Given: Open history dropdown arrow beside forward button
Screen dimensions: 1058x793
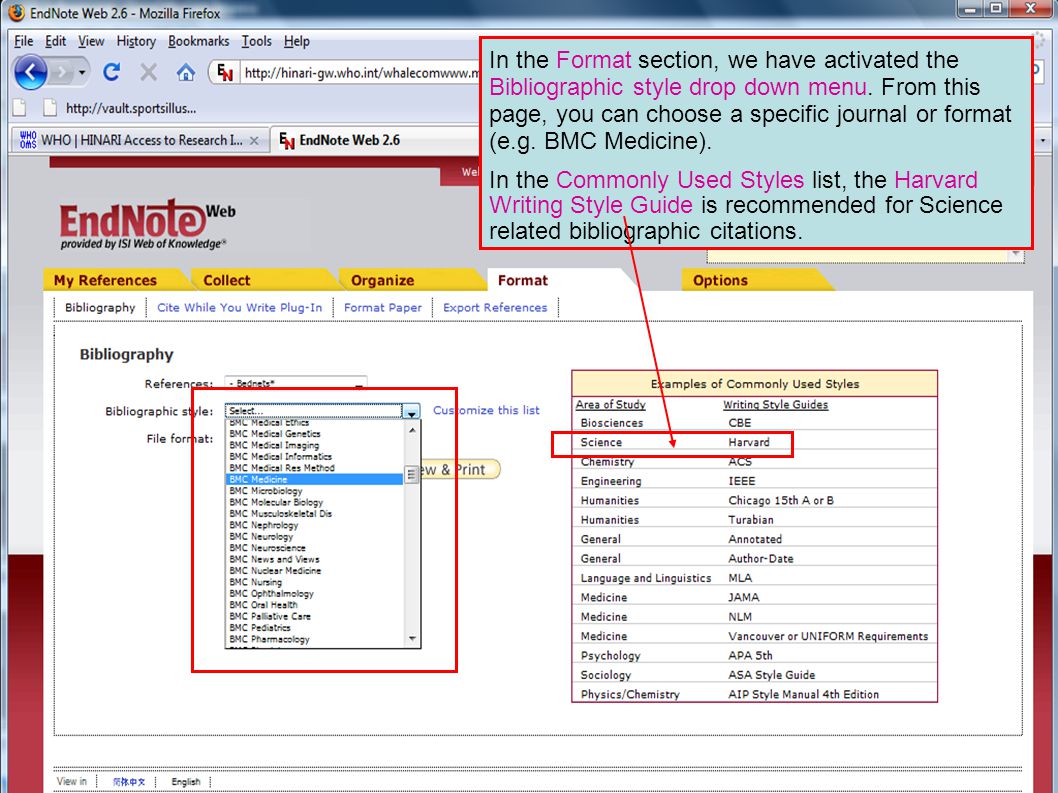Looking at the screenshot, I should tap(82, 72).
